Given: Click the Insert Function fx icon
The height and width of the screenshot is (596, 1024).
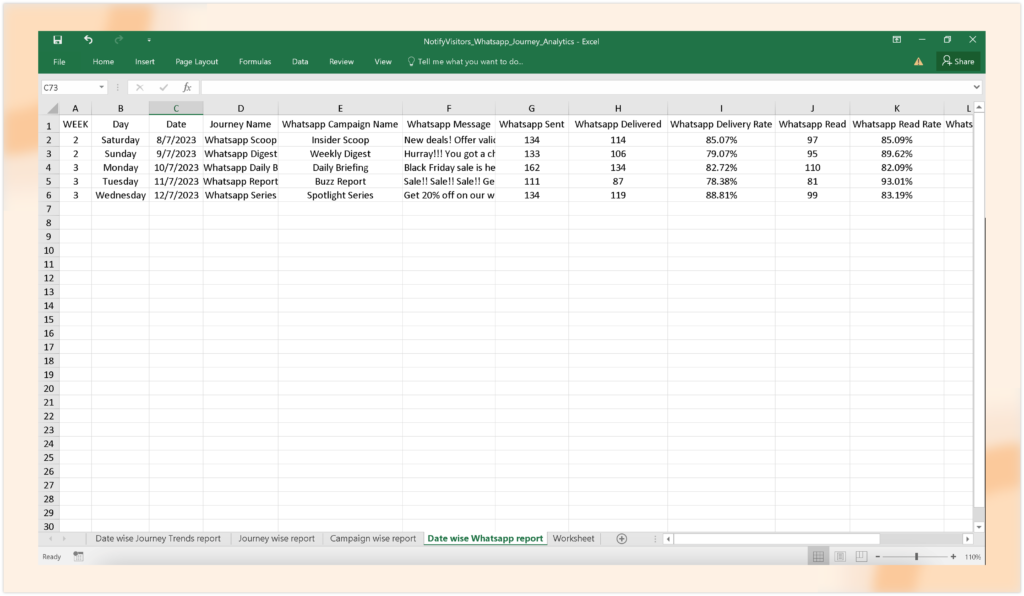Looking at the screenshot, I should tap(187, 88).
